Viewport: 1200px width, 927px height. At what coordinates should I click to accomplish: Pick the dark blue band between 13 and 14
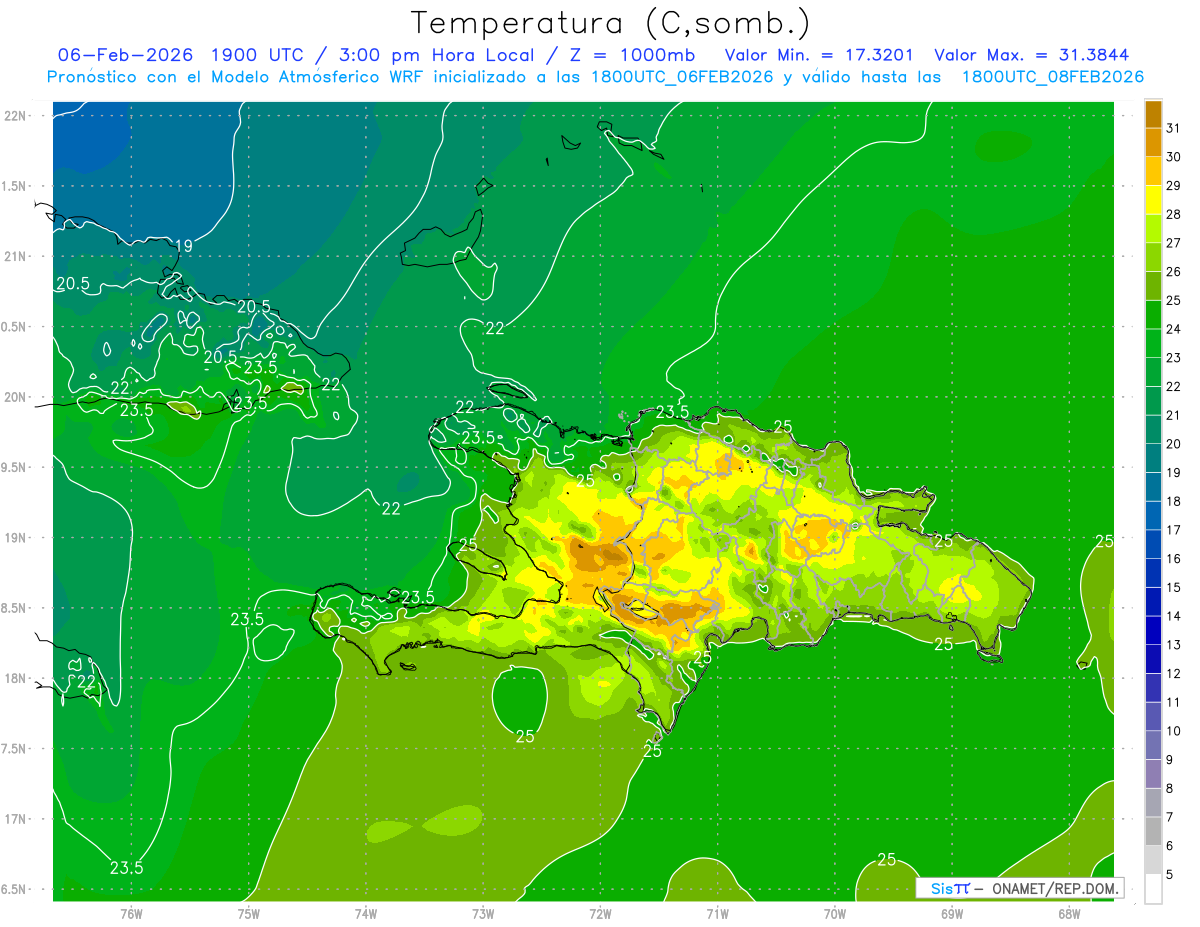[1153, 630]
